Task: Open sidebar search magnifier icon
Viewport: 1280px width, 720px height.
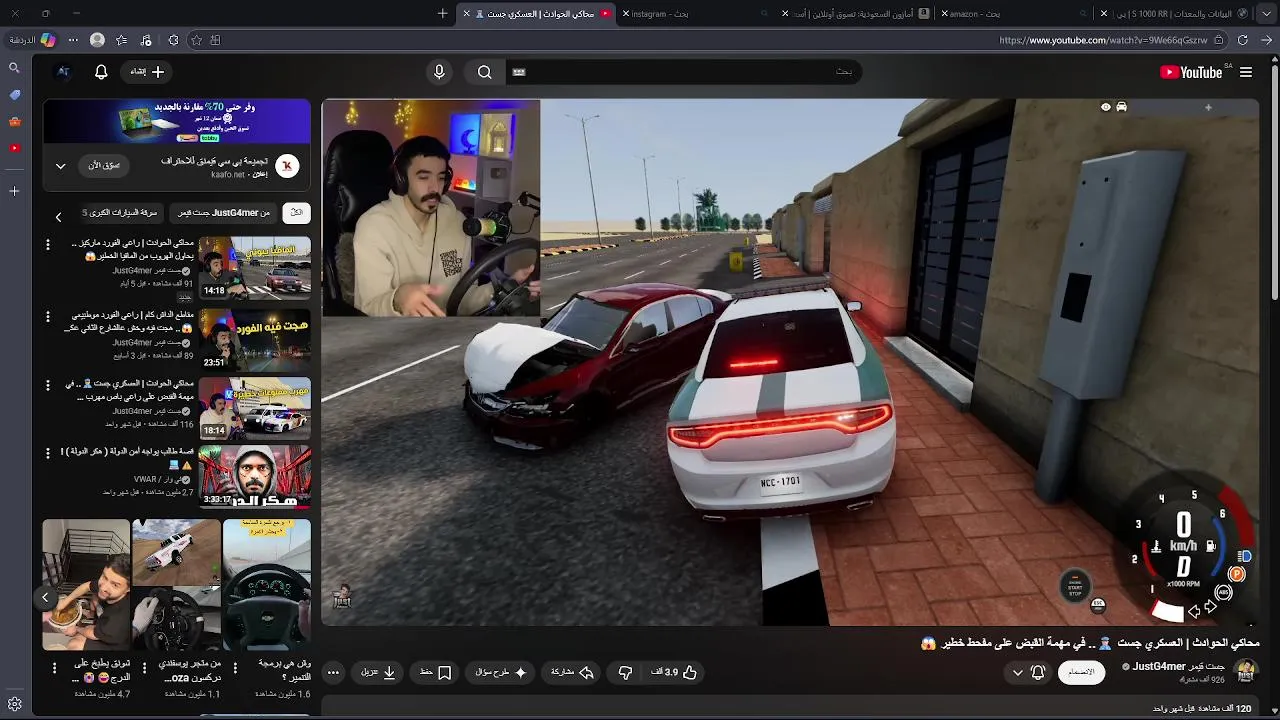Action: pyautogui.click(x=14, y=68)
